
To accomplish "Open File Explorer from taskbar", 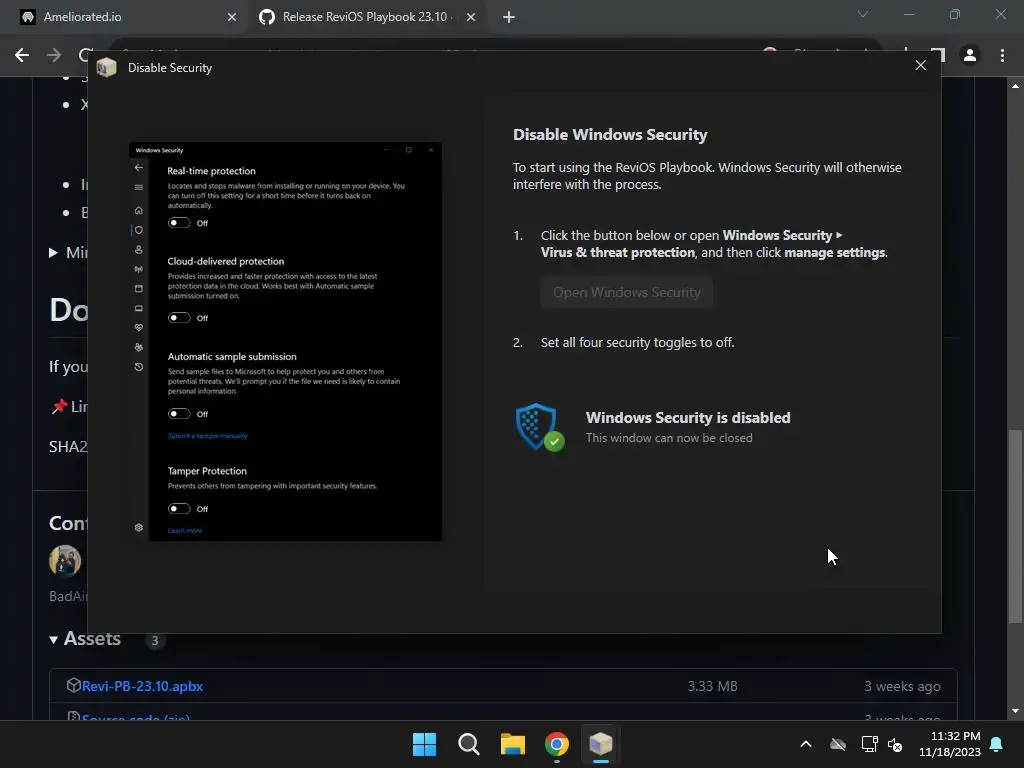I will [x=513, y=744].
